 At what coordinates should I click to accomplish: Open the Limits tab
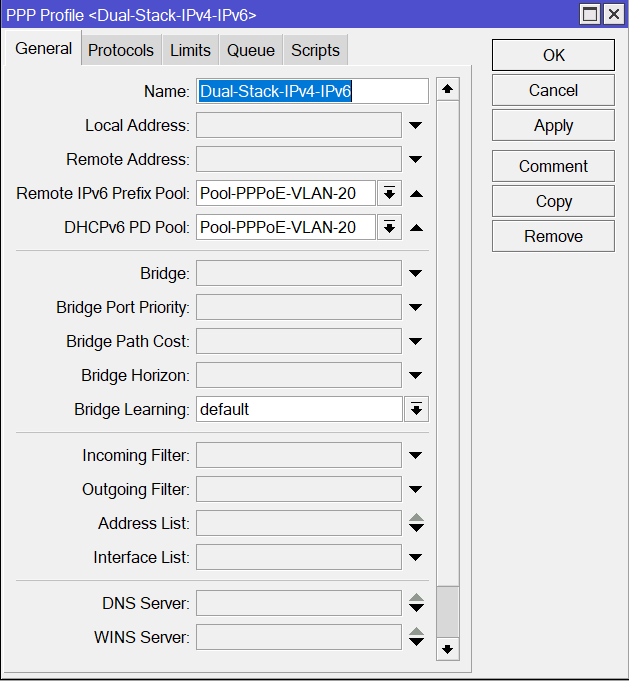190,50
